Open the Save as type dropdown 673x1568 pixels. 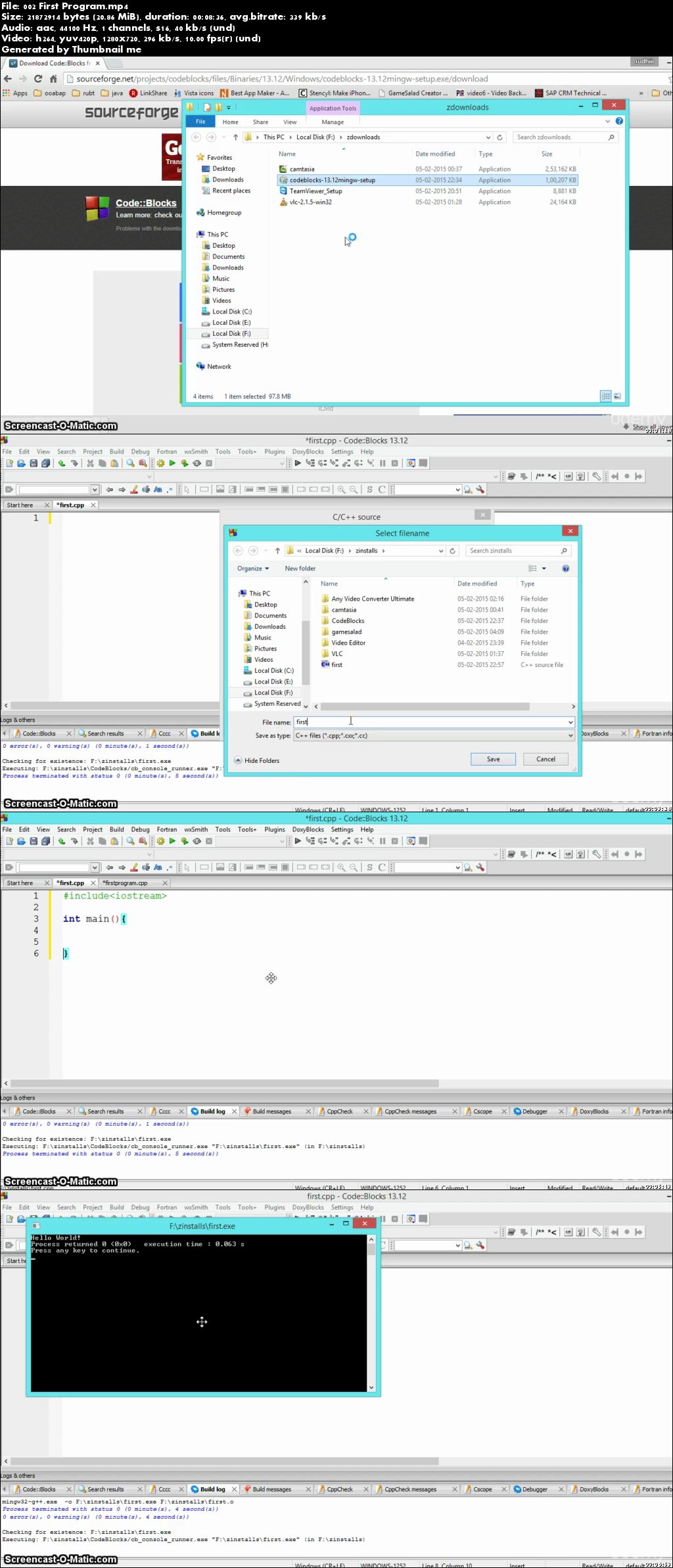[570, 735]
